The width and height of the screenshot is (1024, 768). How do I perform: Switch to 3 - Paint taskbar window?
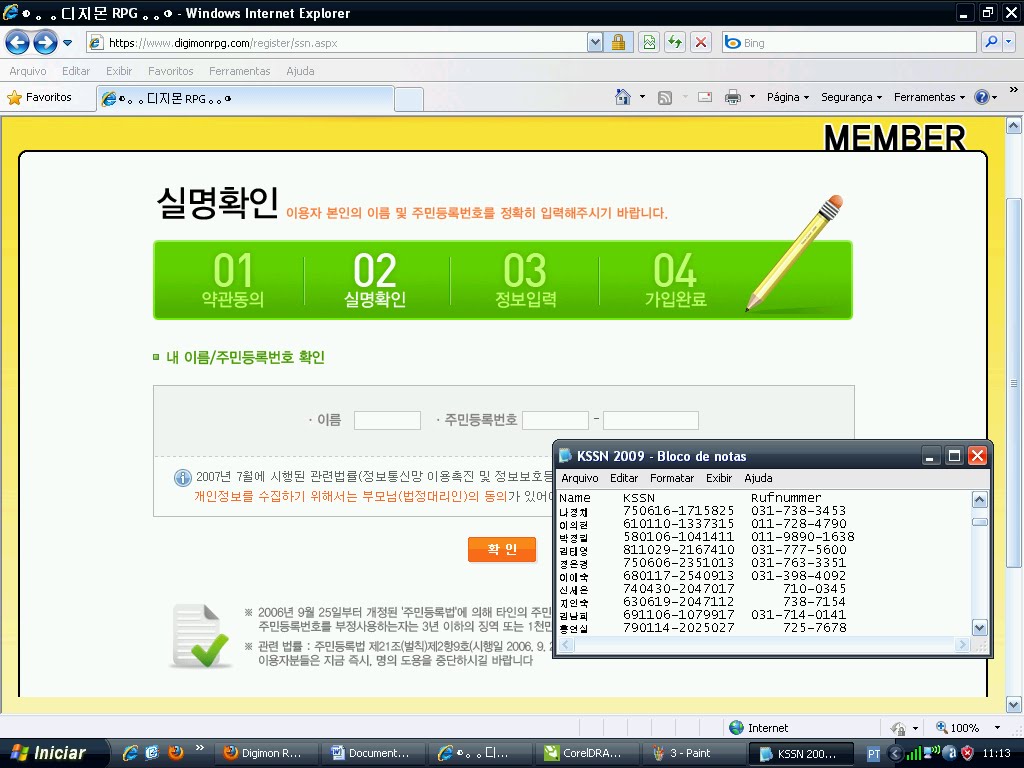click(695, 753)
